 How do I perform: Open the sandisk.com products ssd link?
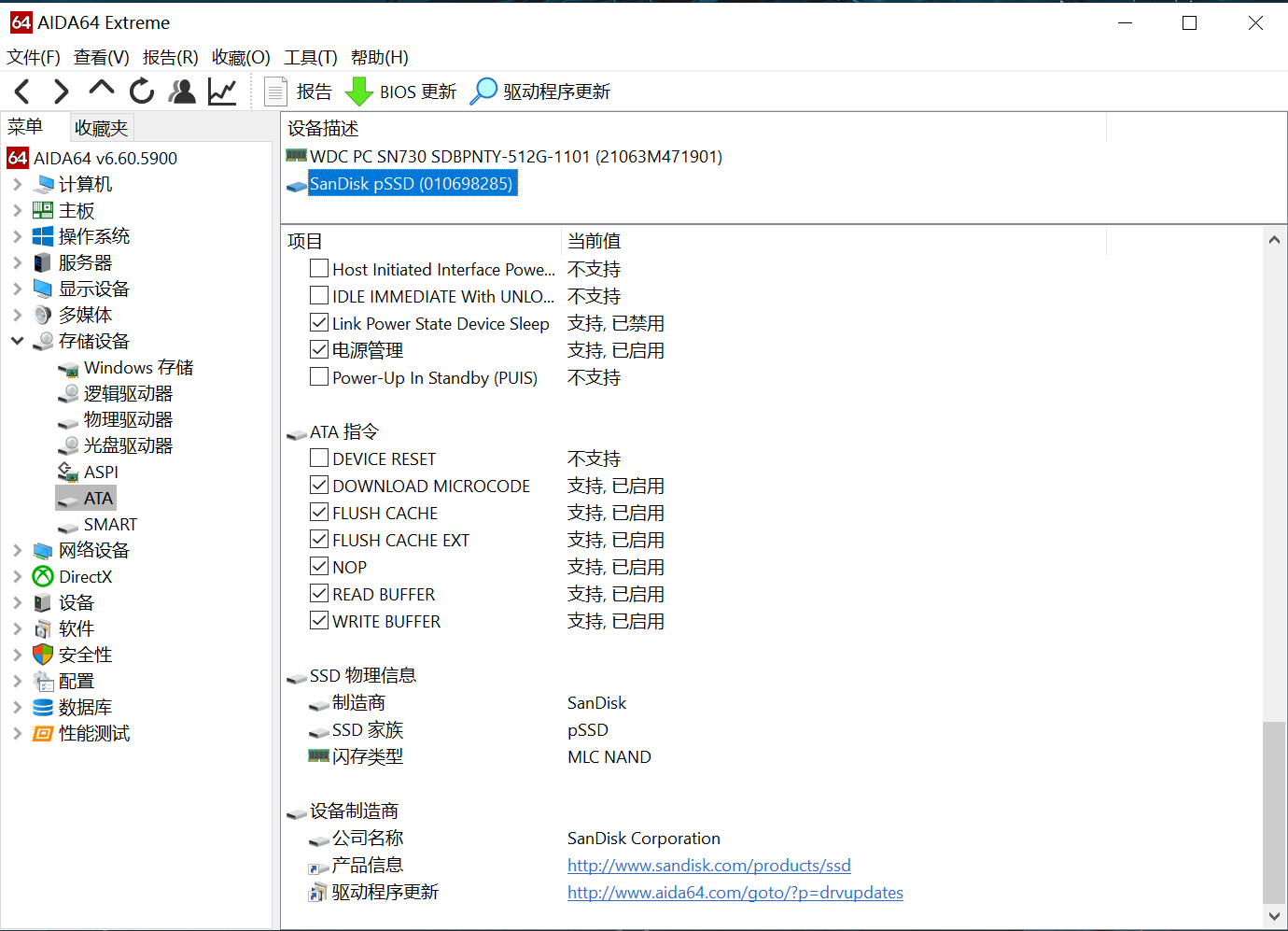[x=709, y=866]
